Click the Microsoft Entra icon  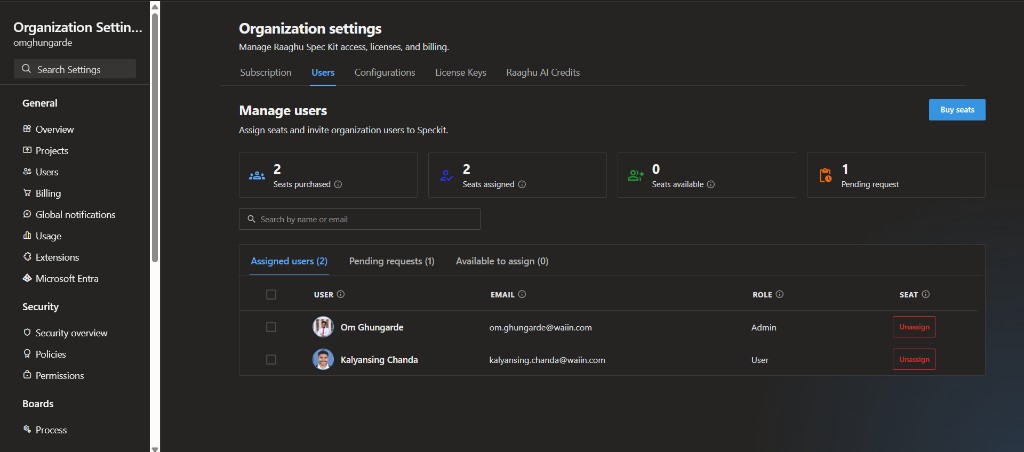click(27, 278)
